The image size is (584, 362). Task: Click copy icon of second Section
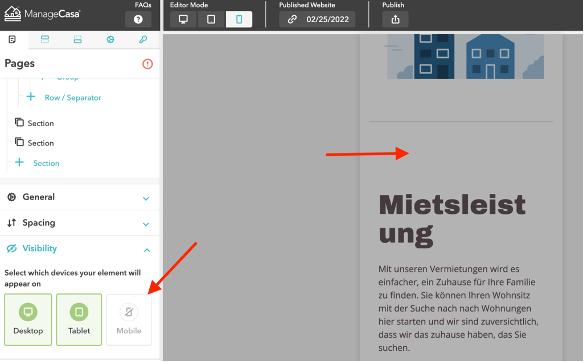19,142
